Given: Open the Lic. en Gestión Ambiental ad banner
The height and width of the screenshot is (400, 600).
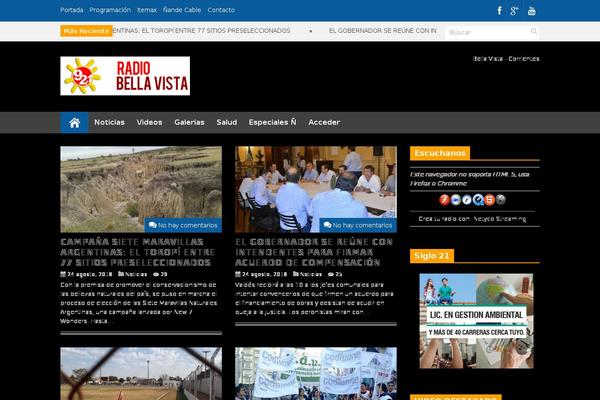Looking at the screenshot, I should [x=476, y=321].
